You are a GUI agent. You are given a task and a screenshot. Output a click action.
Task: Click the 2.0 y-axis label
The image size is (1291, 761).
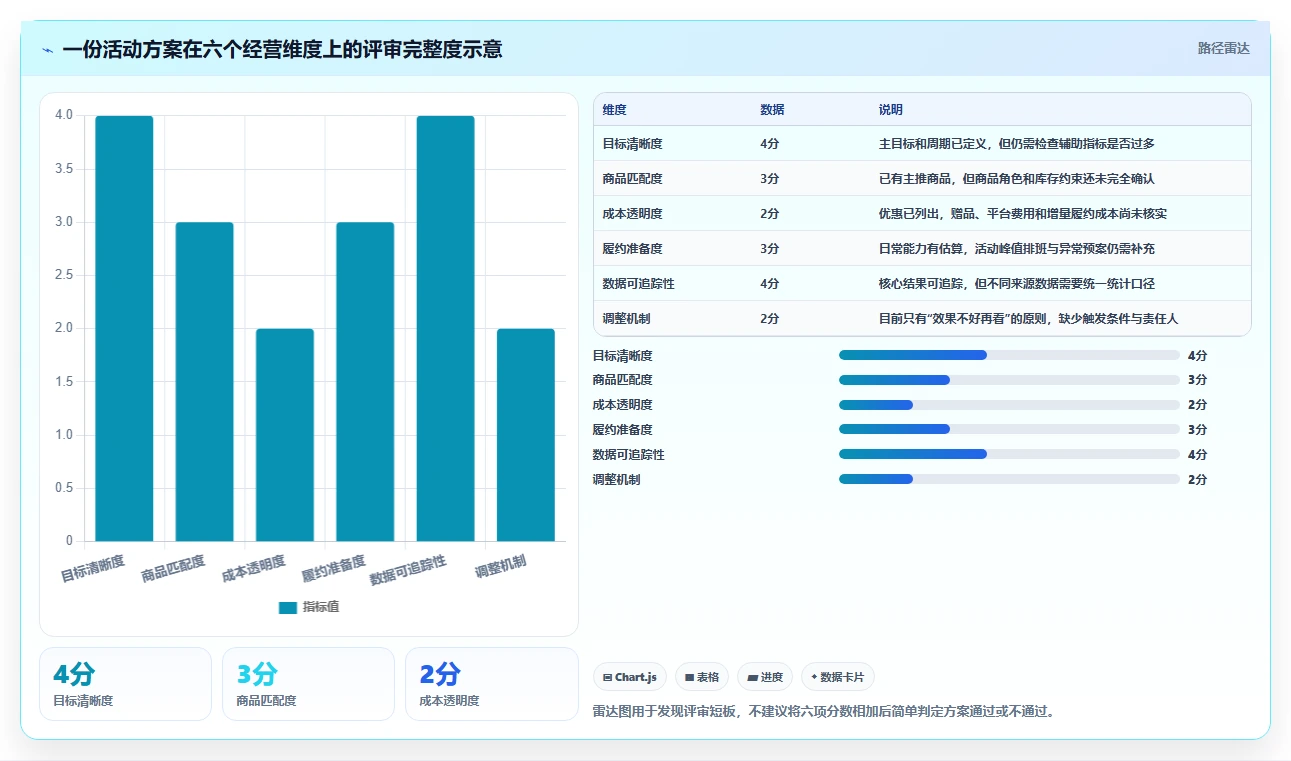pos(64,328)
